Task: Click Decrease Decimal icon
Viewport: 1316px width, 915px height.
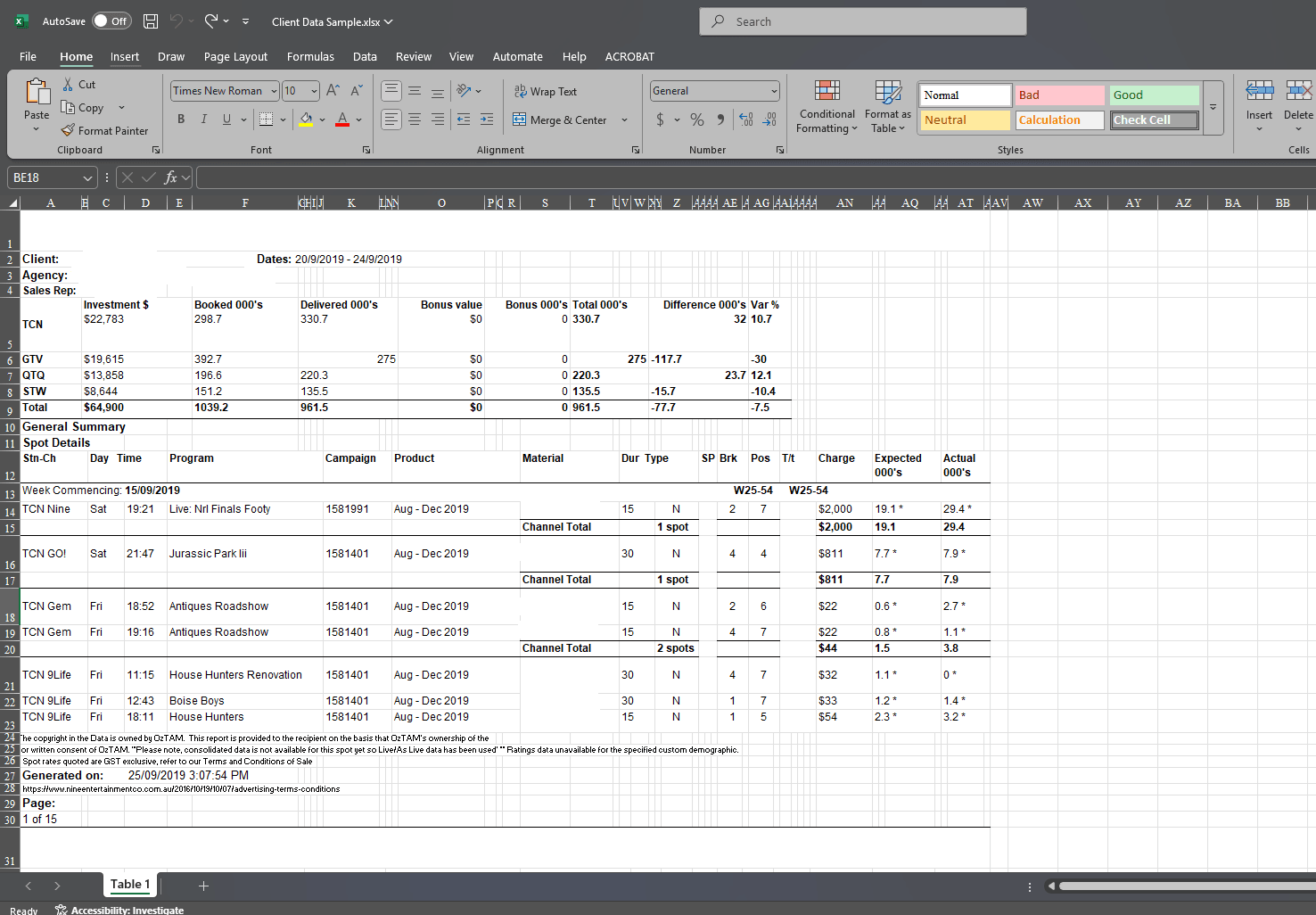Action: tap(769, 120)
